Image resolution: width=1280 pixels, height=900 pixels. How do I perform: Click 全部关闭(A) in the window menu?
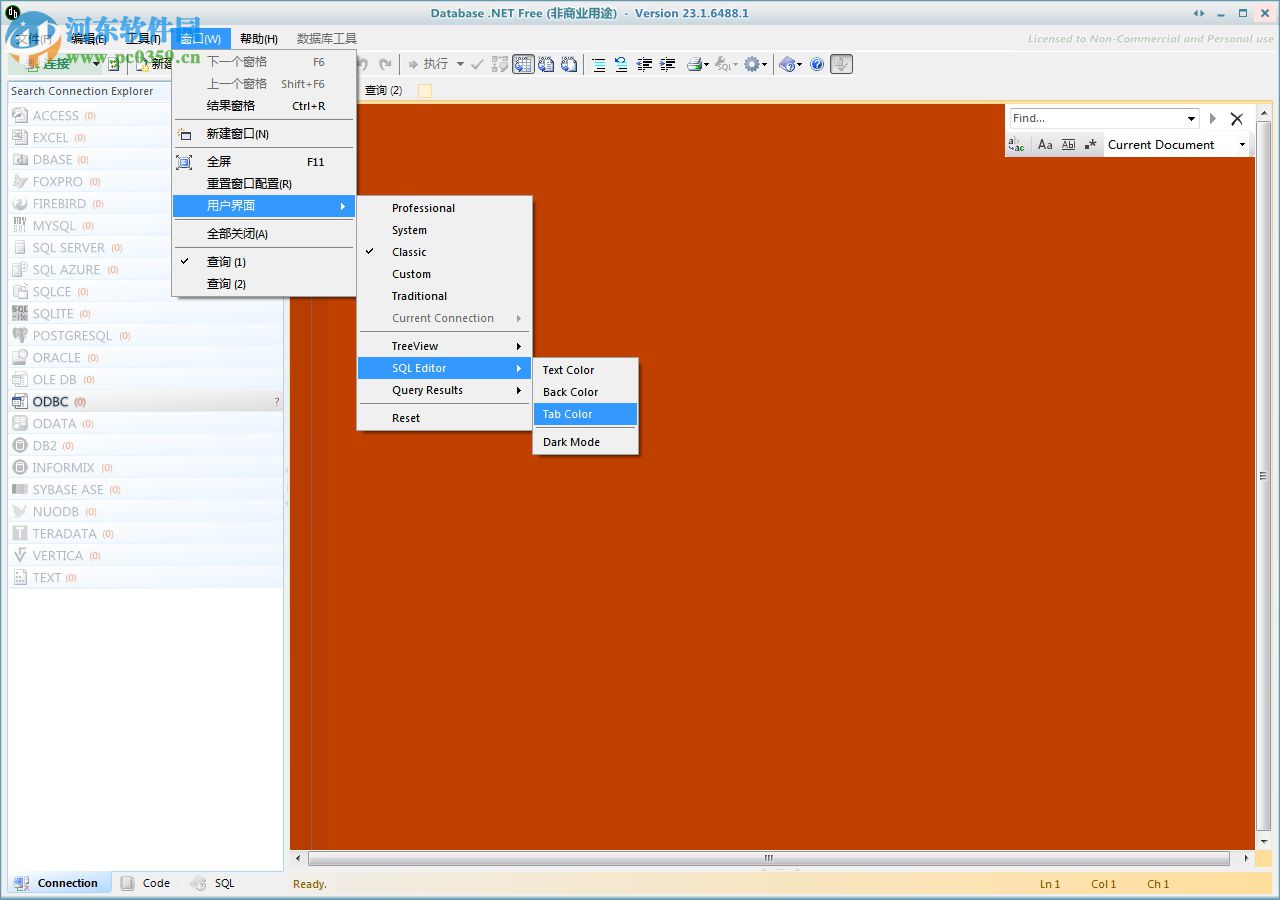[x=264, y=234]
